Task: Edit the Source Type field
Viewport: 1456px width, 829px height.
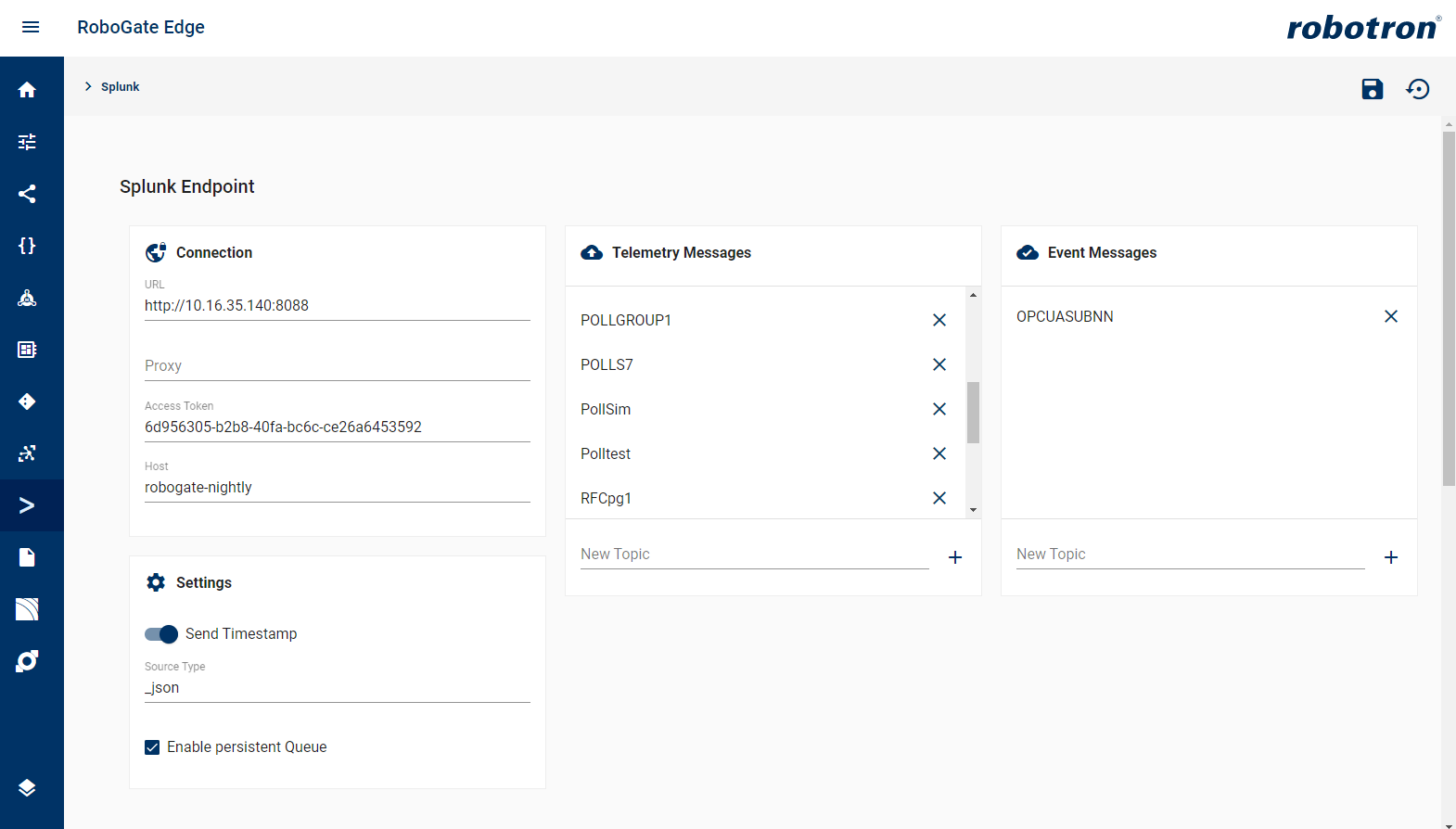Action: pos(338,687)
